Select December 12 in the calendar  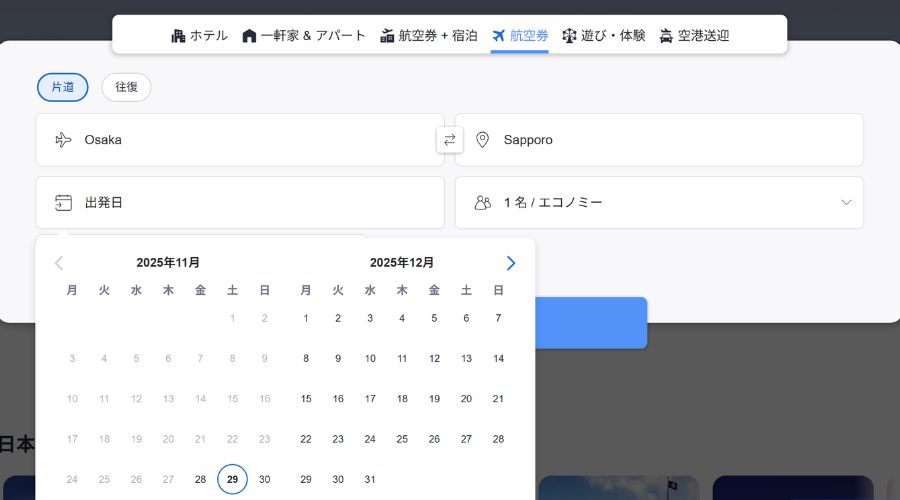click(434, 358)
